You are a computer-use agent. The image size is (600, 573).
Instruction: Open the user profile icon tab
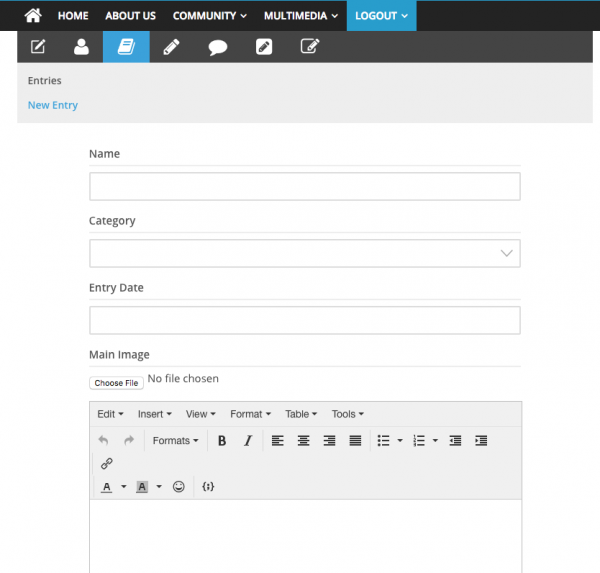click(81, 47)
